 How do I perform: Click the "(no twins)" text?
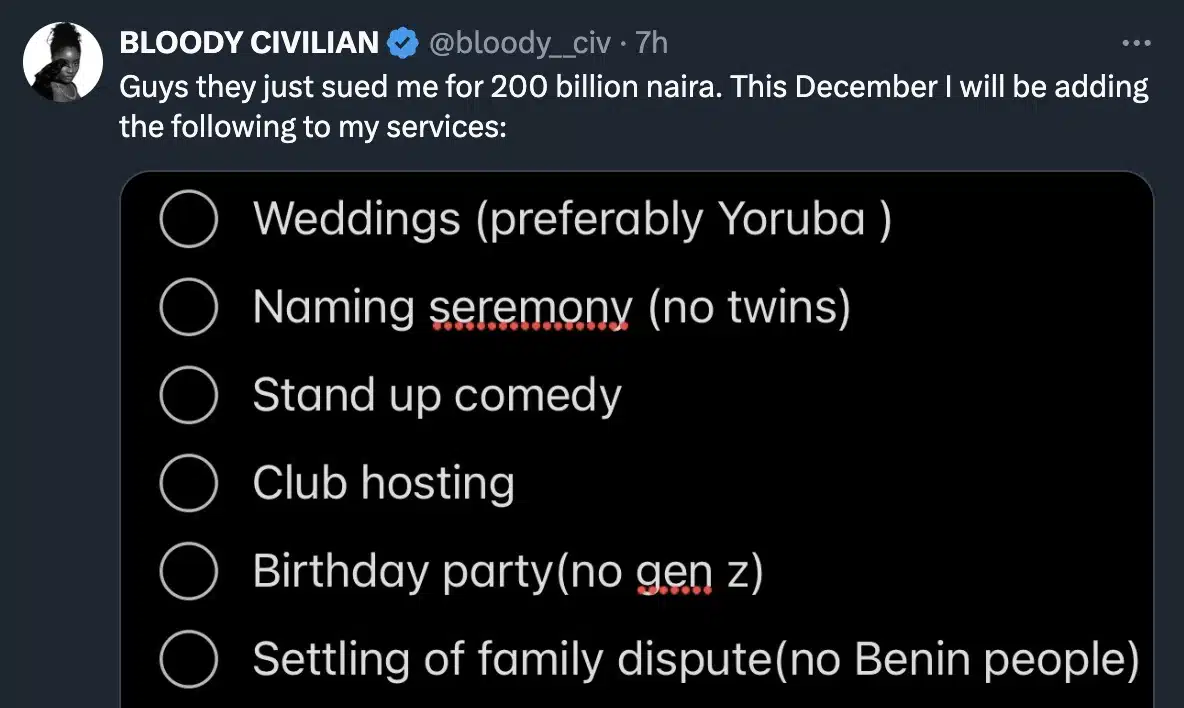(x=749, y=307)
